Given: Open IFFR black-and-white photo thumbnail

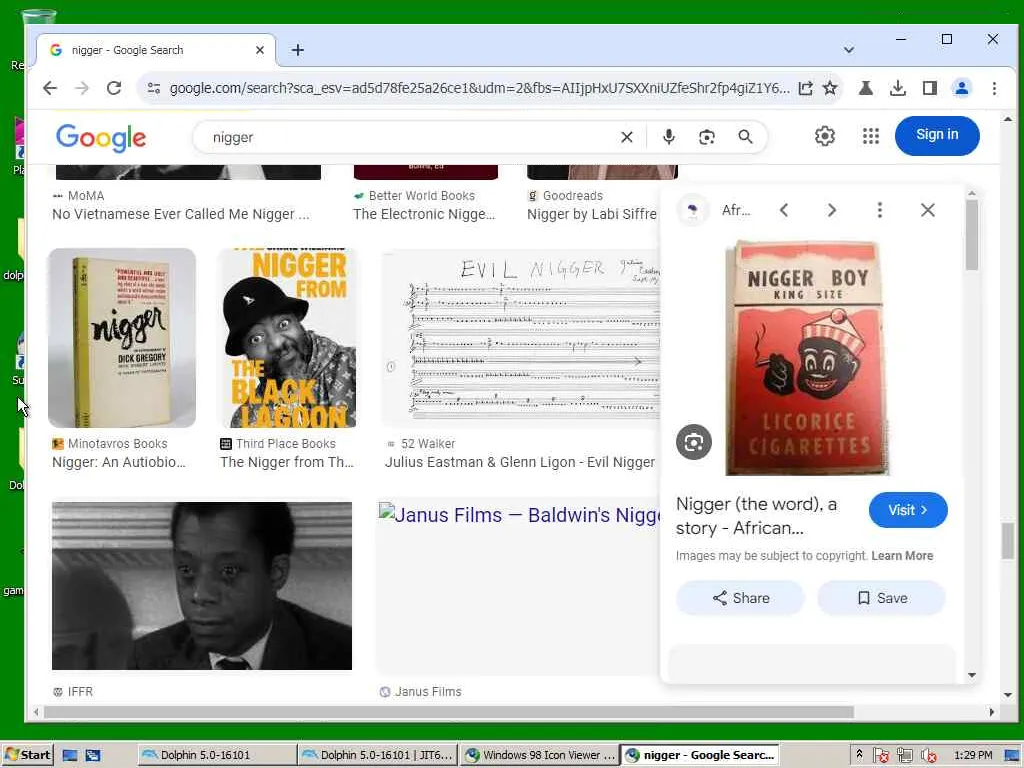Looking at the screenshot, I should (x=202, y=586).
